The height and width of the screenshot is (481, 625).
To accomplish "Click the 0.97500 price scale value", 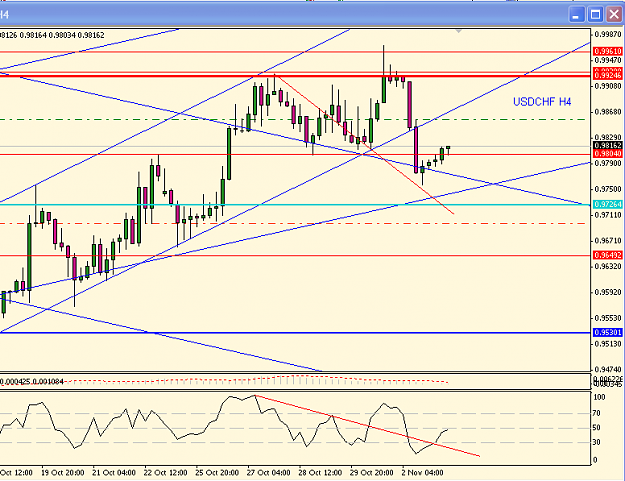I will (608, 189).
